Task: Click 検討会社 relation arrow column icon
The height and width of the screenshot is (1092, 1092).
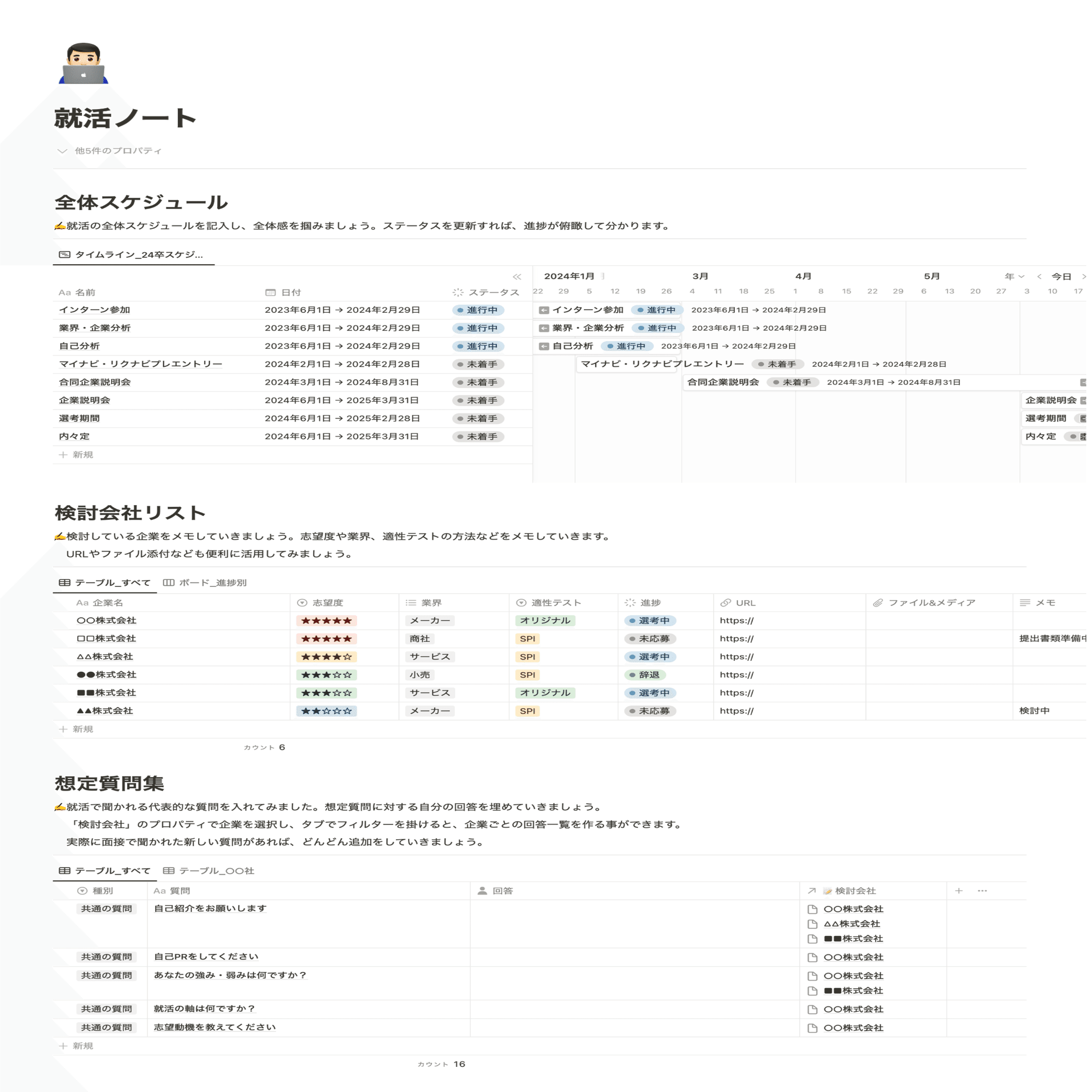Action: click(812, 892)
